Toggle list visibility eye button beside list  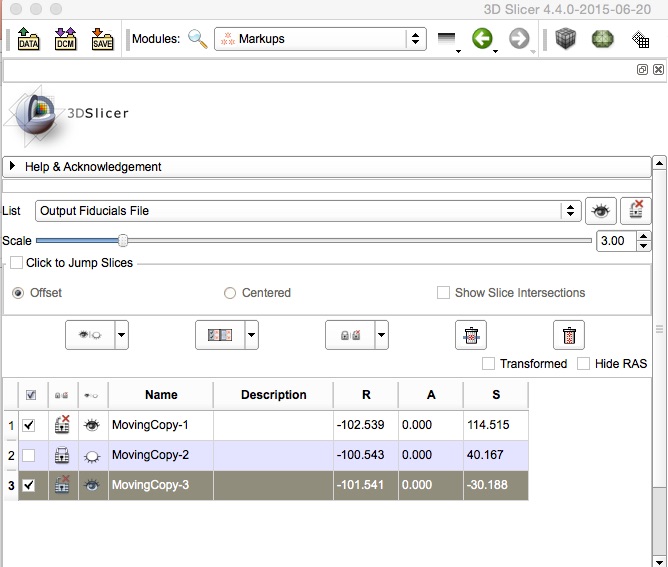pyautogui.click(x=600, y=211)
